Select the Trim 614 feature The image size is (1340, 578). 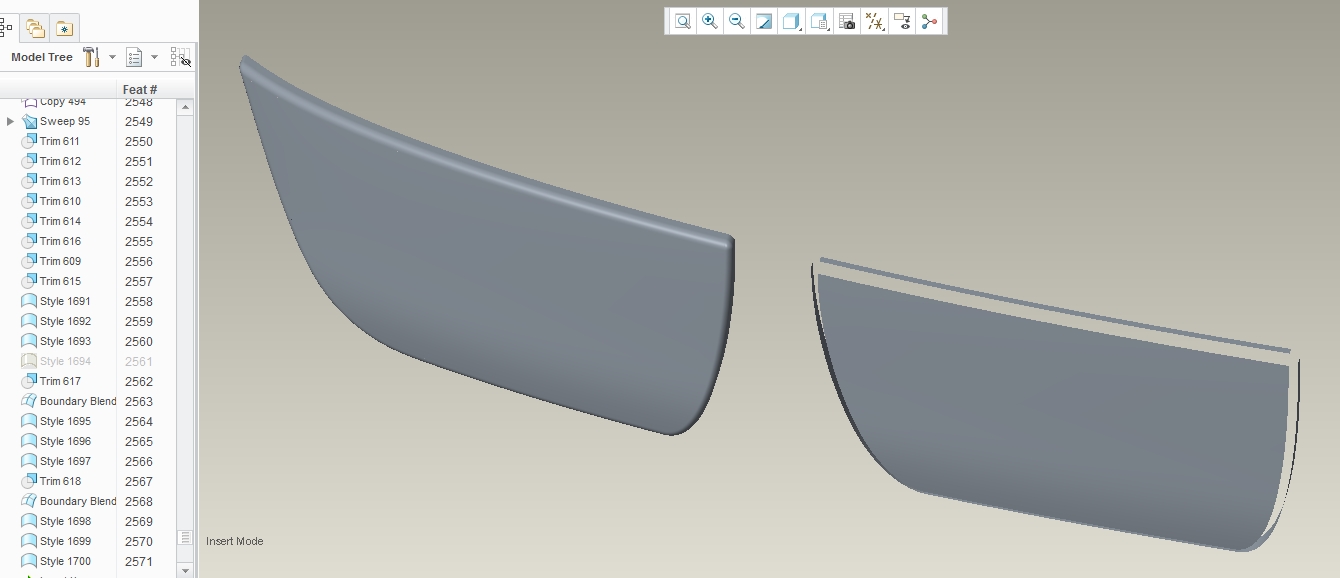click(60, 221)
